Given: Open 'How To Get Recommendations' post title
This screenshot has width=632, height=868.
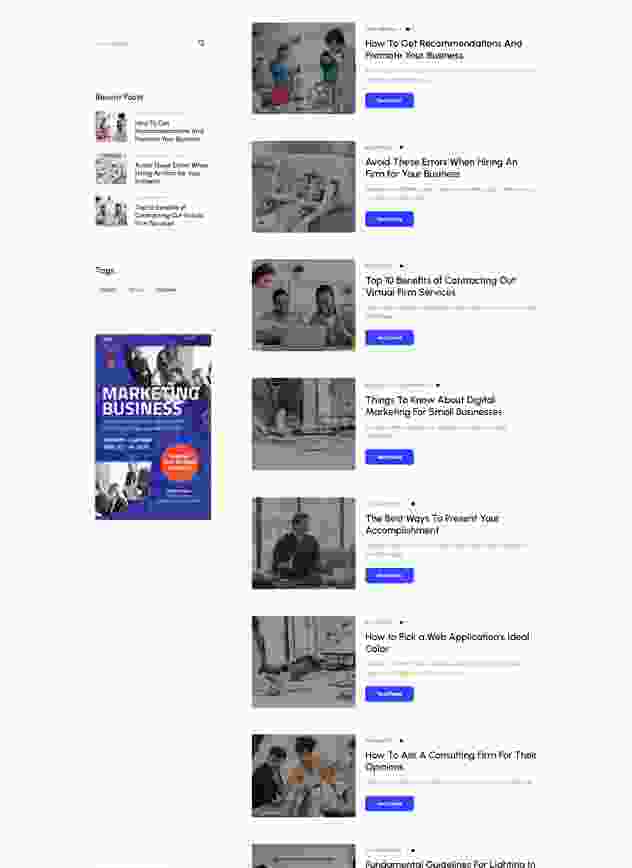Looking at the screenshot, I should 443,49.
